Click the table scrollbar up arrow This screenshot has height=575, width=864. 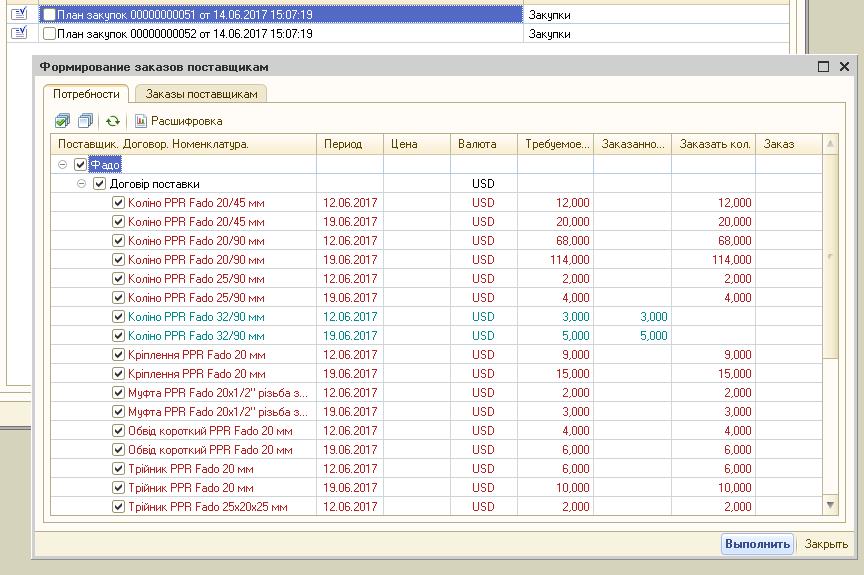click(x=830, y=144)
